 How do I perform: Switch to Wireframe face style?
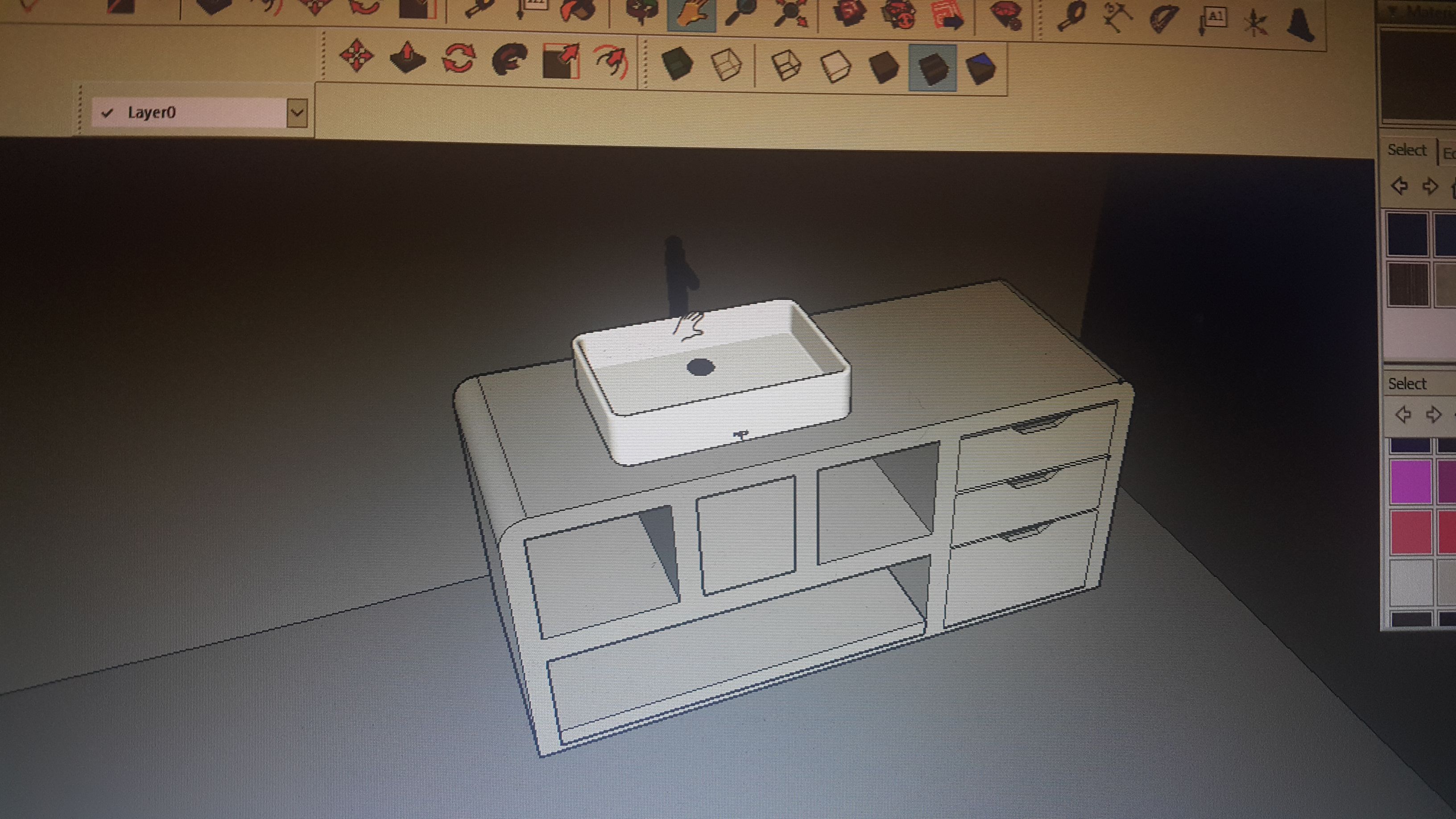[x=786, y=66]
